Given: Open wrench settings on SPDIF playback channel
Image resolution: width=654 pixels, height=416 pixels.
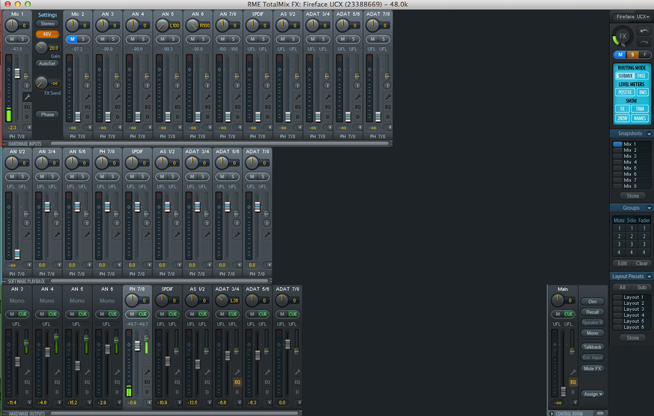Looking at the screenshot, I should pos(147,234).
